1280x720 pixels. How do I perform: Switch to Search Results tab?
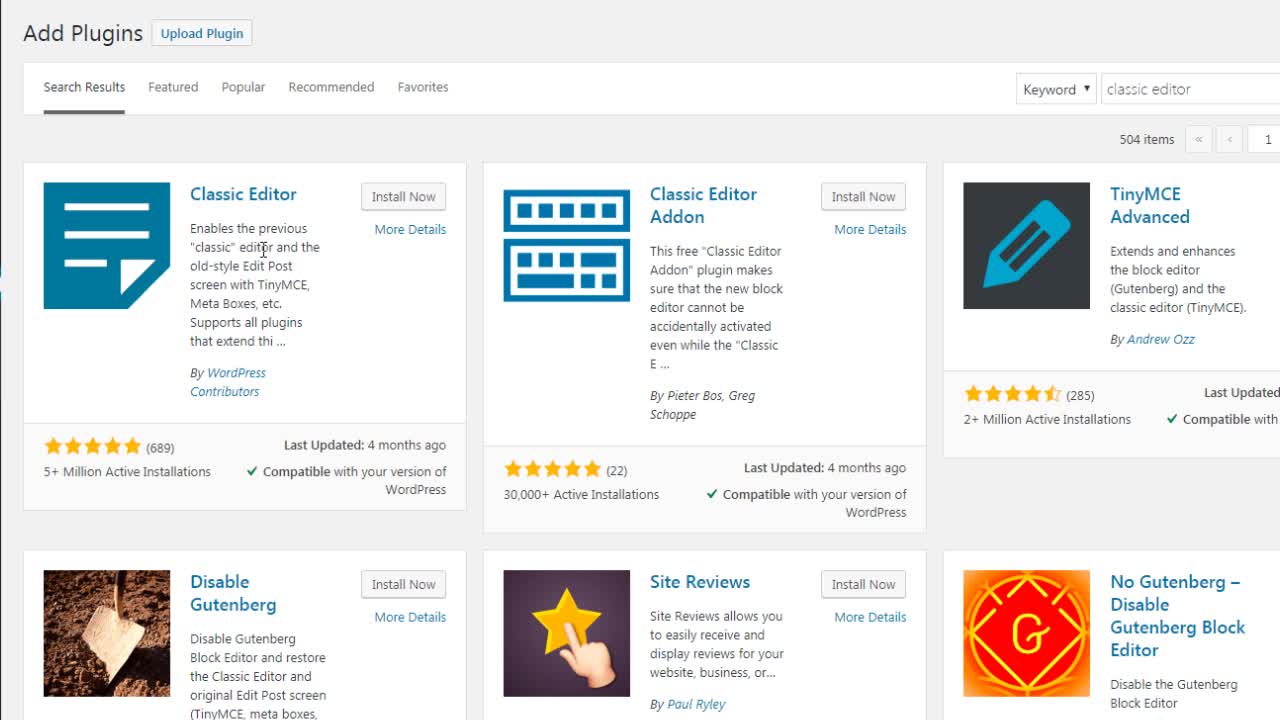coord(84,87)
